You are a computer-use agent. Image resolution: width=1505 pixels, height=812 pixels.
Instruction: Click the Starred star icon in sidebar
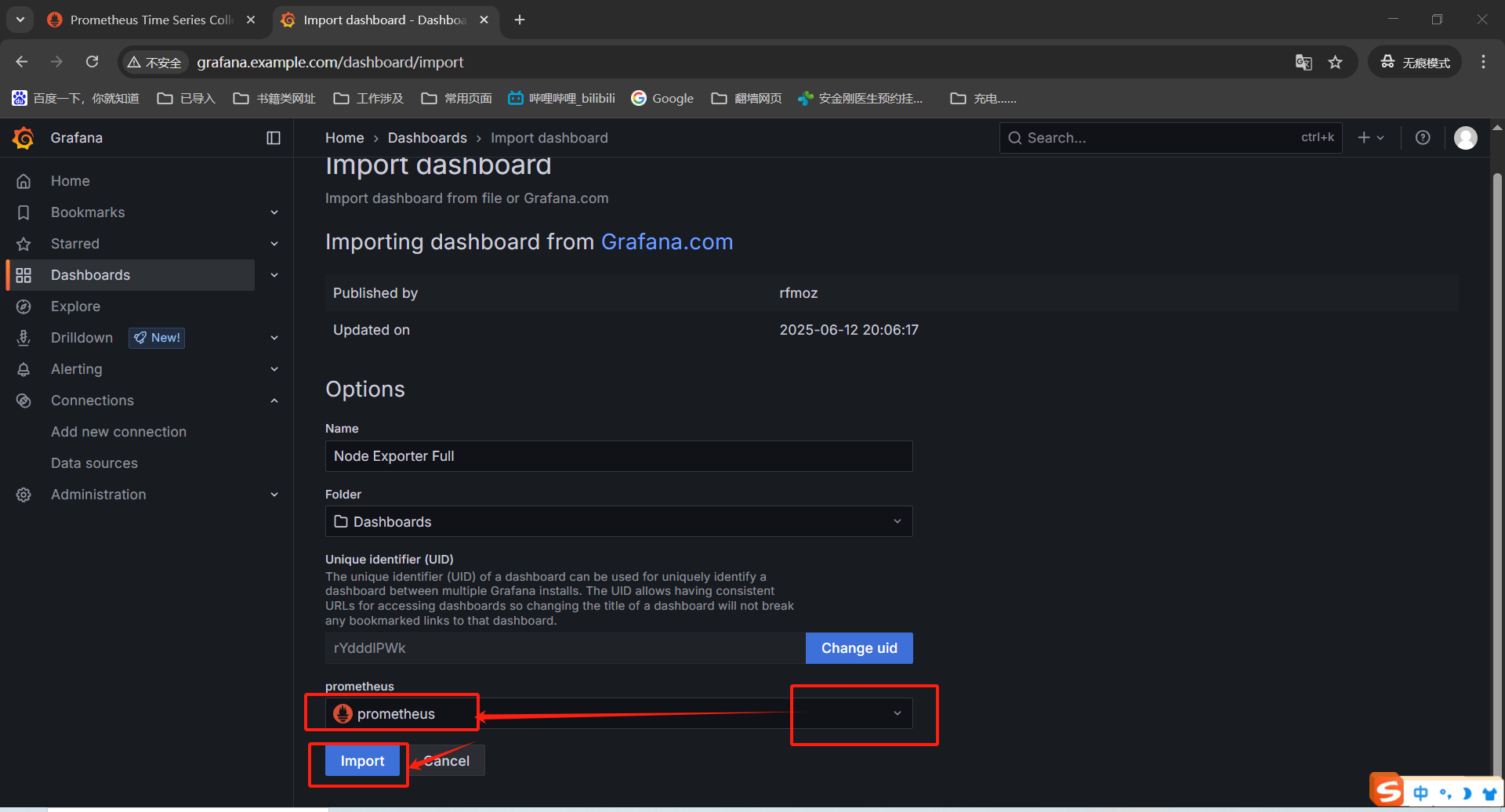[24, 244]
